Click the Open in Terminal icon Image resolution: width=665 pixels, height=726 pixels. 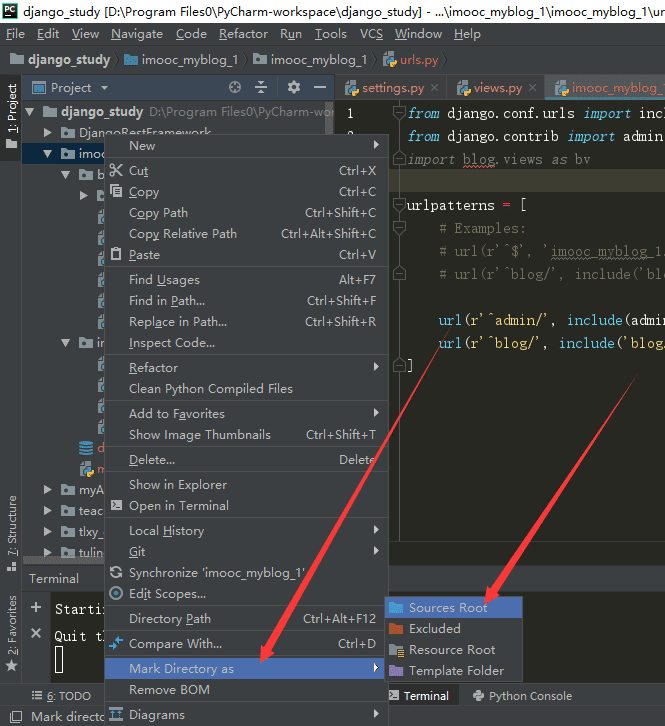pyautogui.click(x=116, y=505)
